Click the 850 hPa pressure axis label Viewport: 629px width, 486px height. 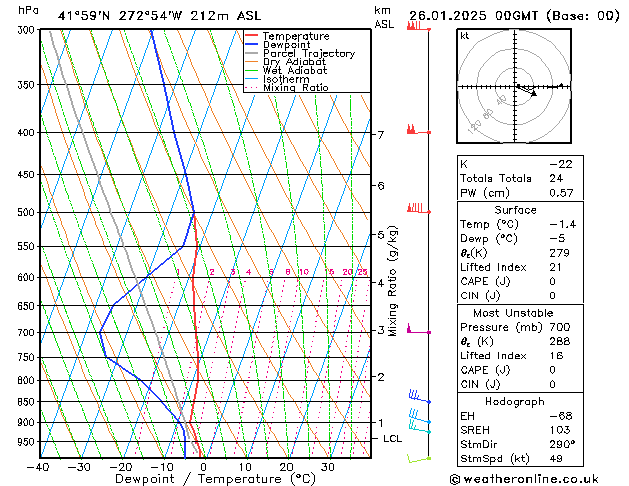coord(26,401)
